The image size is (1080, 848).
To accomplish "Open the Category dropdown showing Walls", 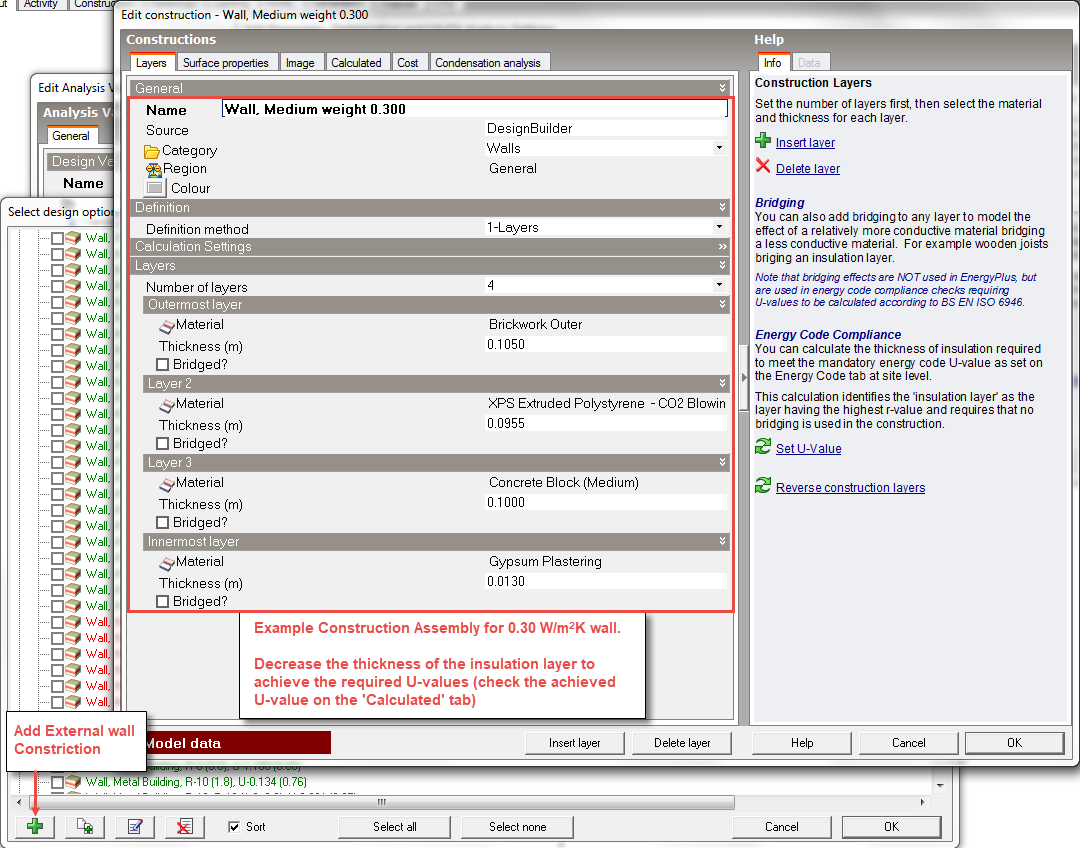I will point(718,149).
